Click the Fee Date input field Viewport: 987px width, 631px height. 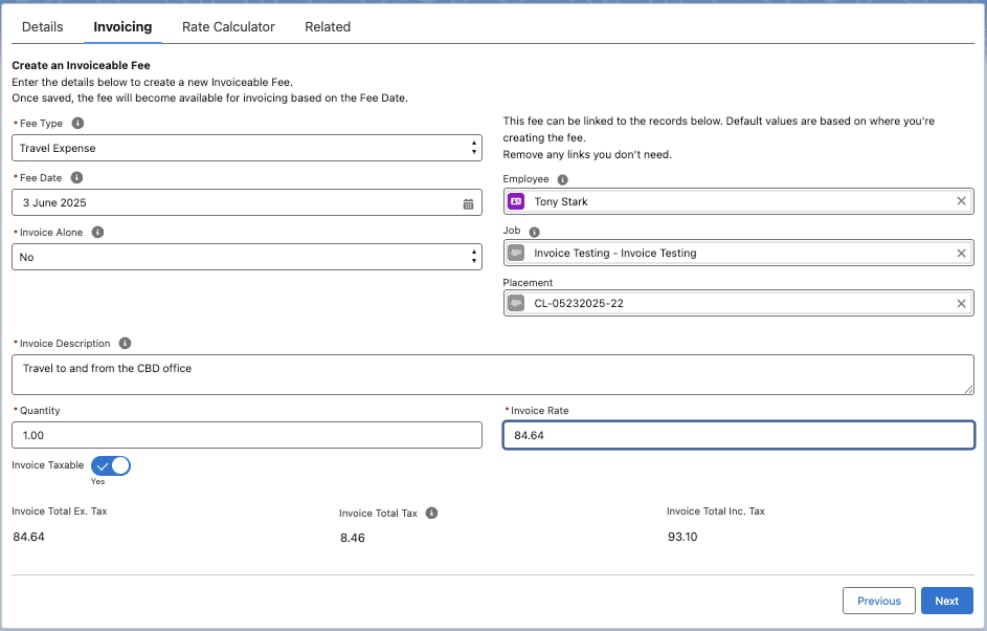[247, 203]
